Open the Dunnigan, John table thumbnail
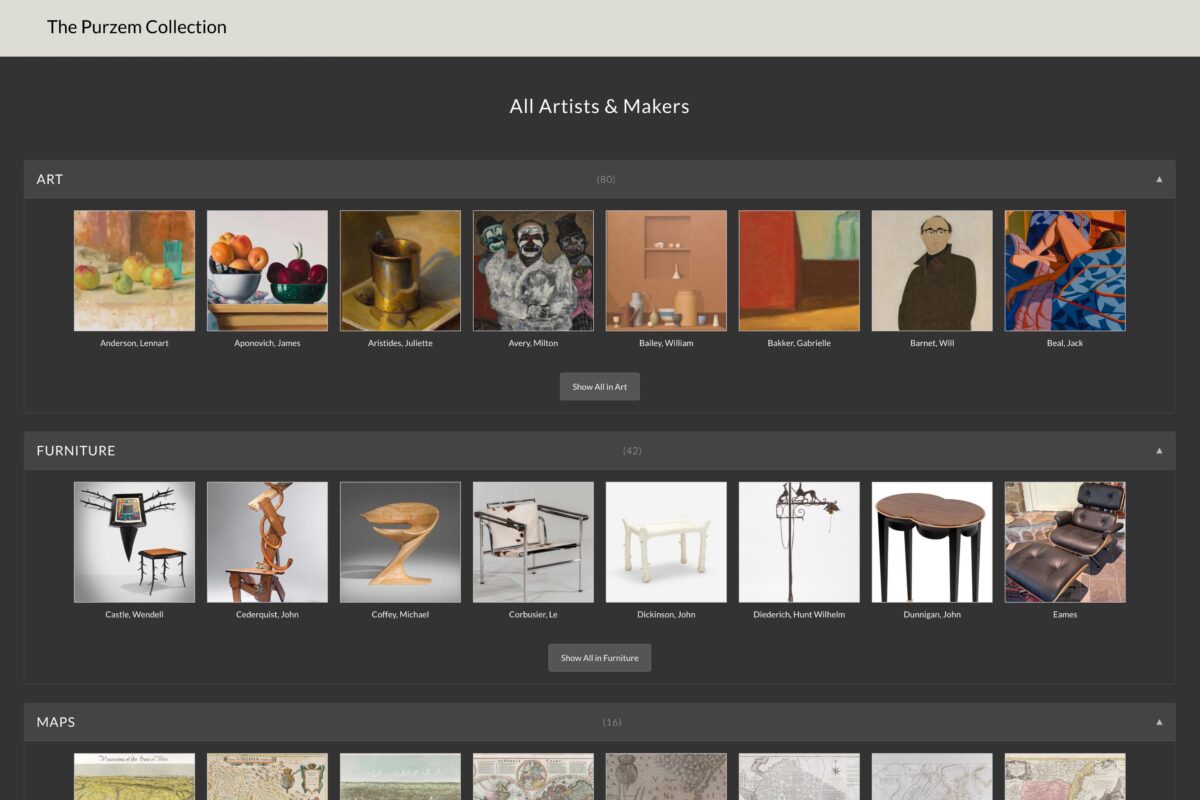The height and width of the screenshot is (800, 1200). [x=932, y=542]
